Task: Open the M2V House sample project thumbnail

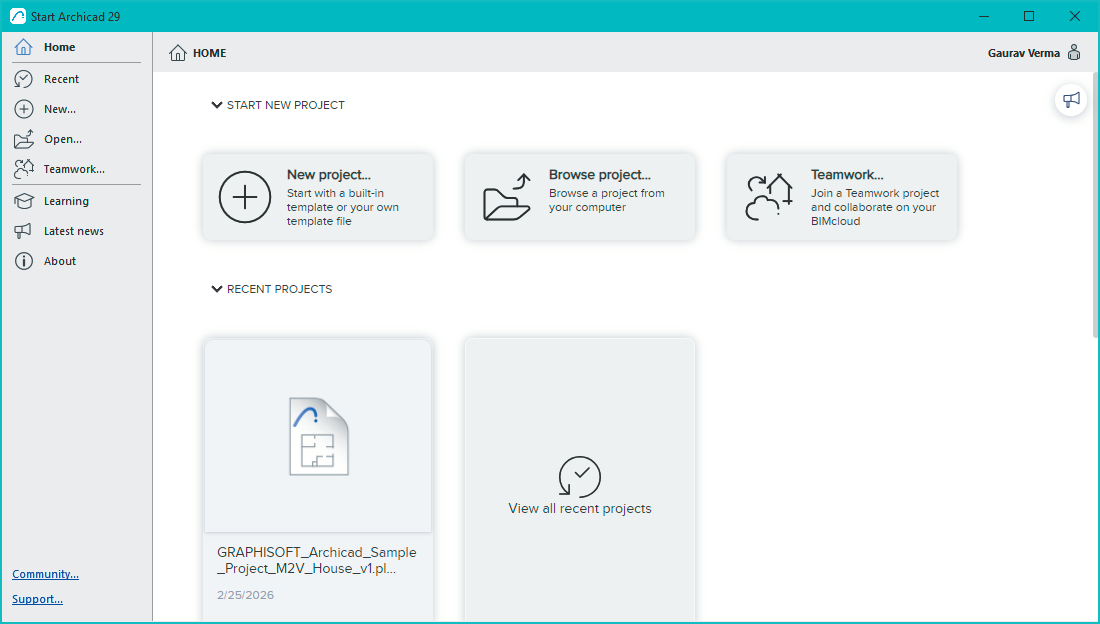Action: 318,436
